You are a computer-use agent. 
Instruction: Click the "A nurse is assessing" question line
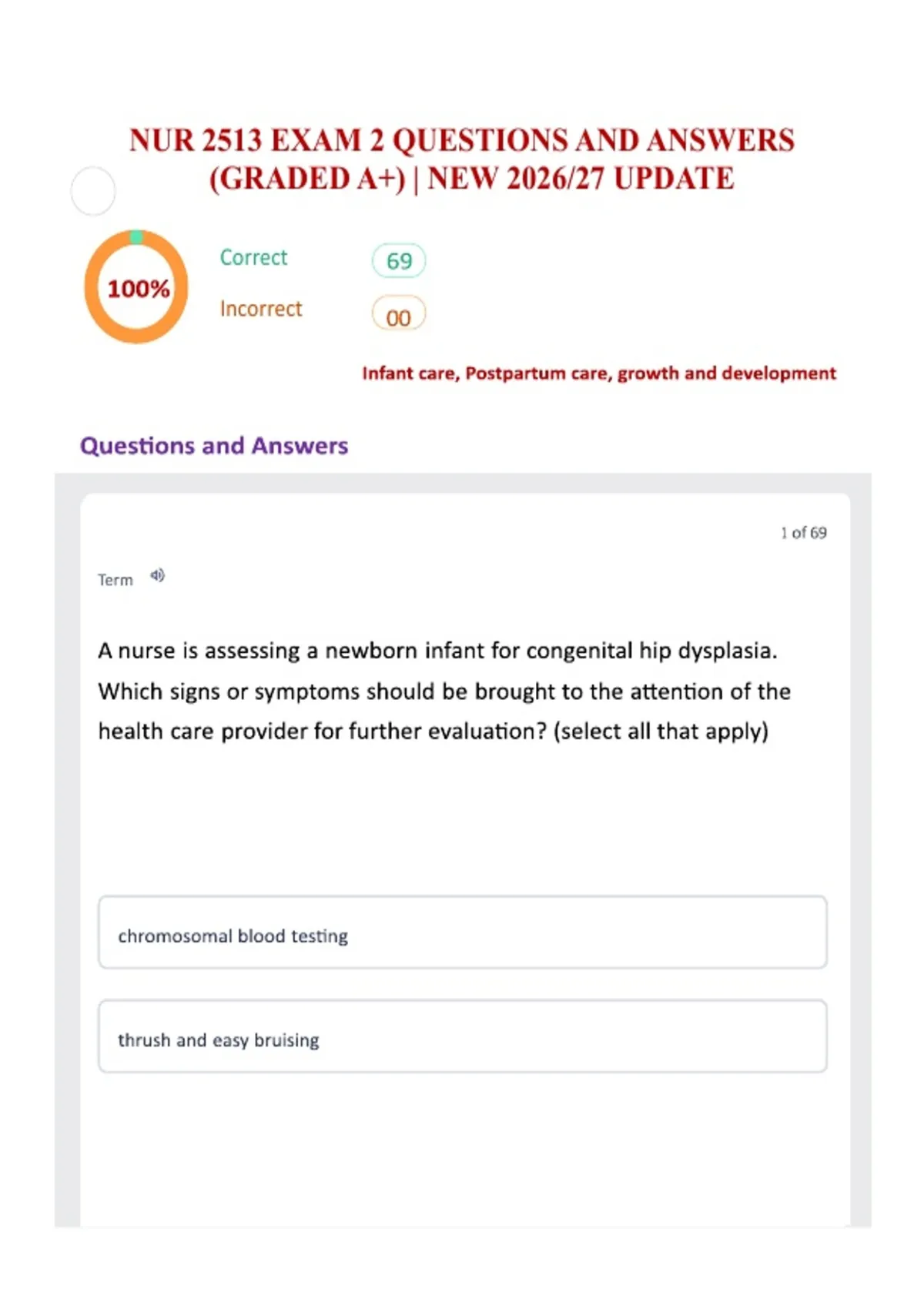437,651
